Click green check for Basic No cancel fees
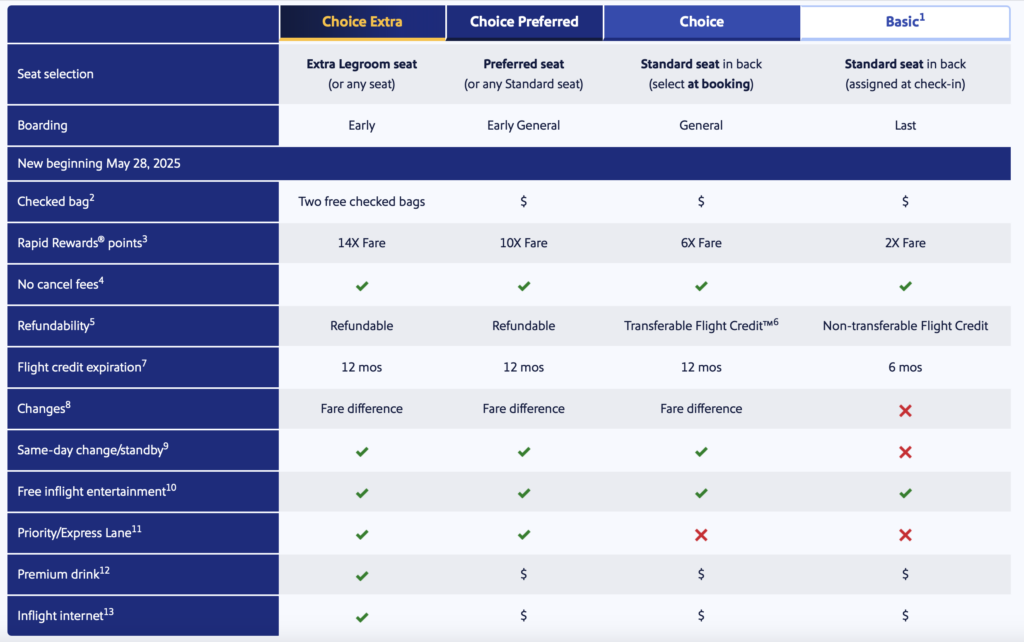The width and height of the screenshot is (1024, 642). (905, 285)
